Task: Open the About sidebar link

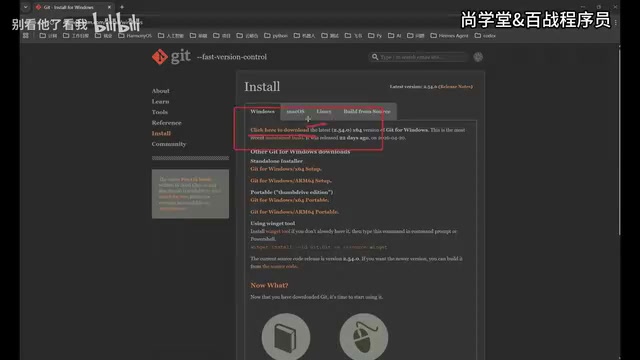Action: [160, 91]
